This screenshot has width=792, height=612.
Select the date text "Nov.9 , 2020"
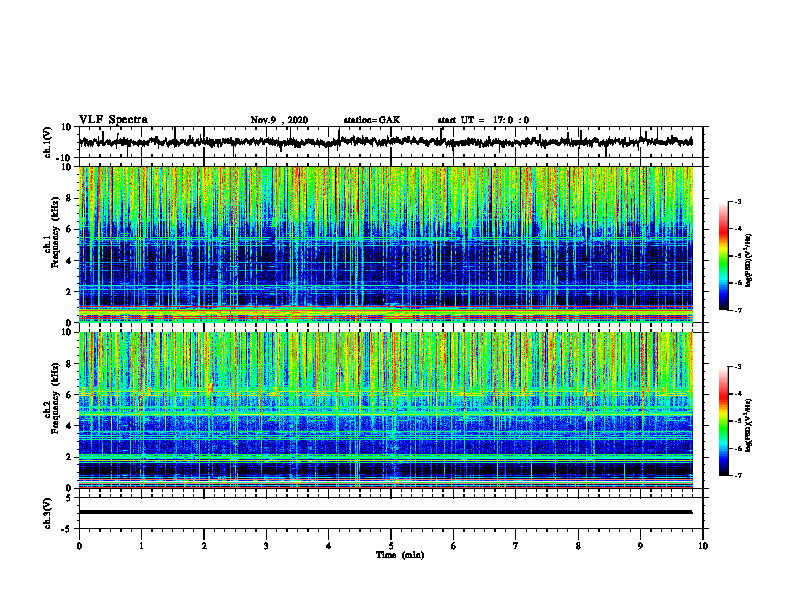click(x=279, y=120)
